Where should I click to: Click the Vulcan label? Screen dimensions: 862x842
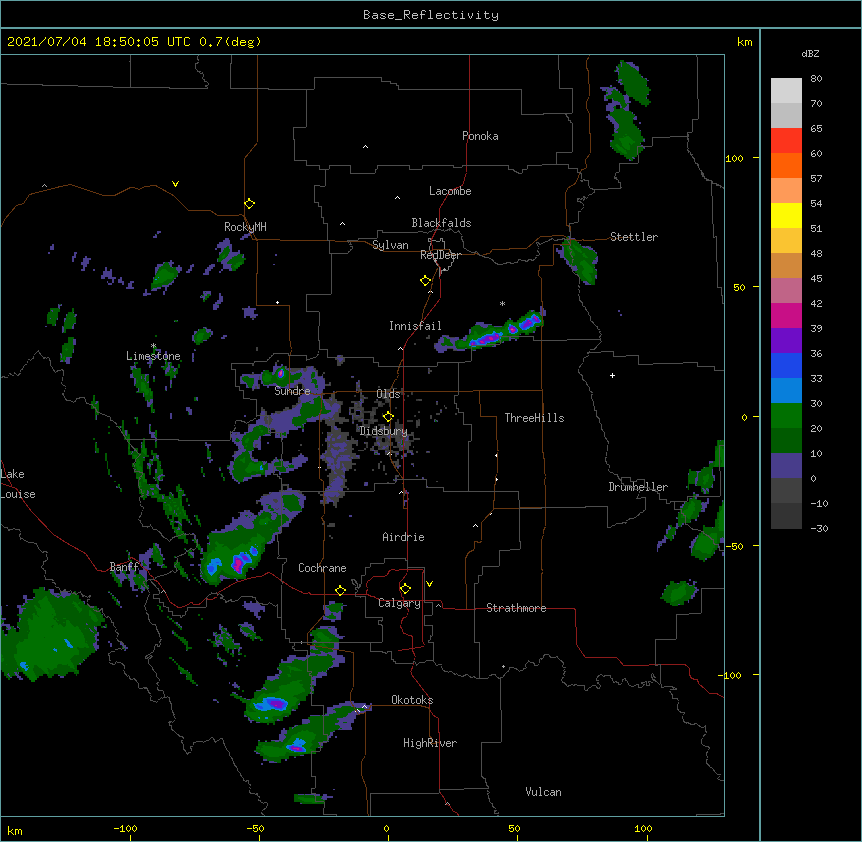coord(543,792)
